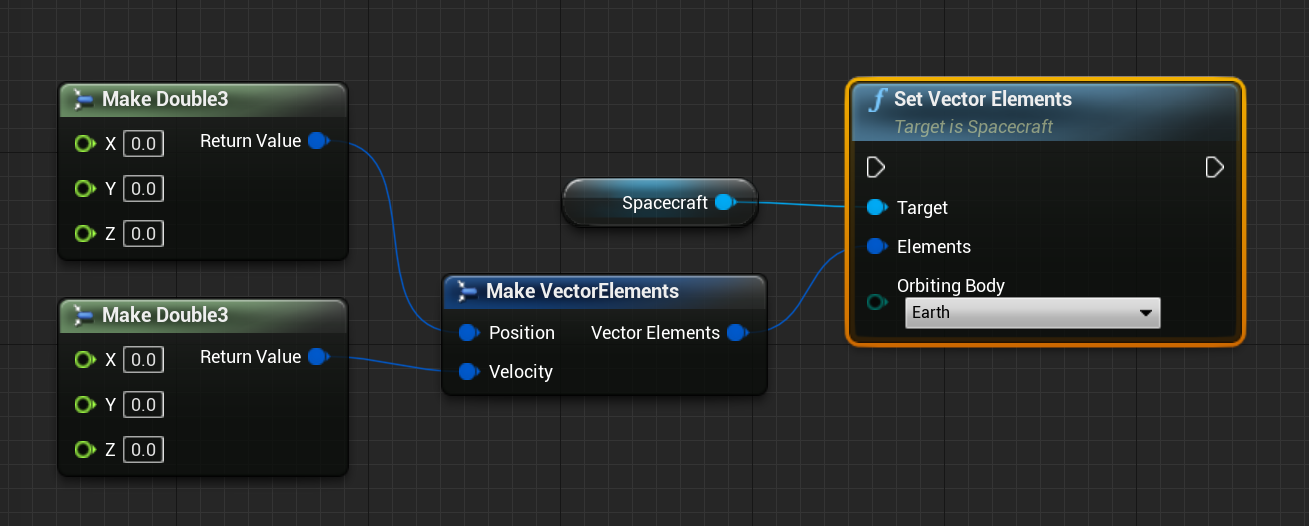Open the Orbiting Body Earth dropdown
The height and width of the screenshot is (526, 1309).
point(1032,313)
